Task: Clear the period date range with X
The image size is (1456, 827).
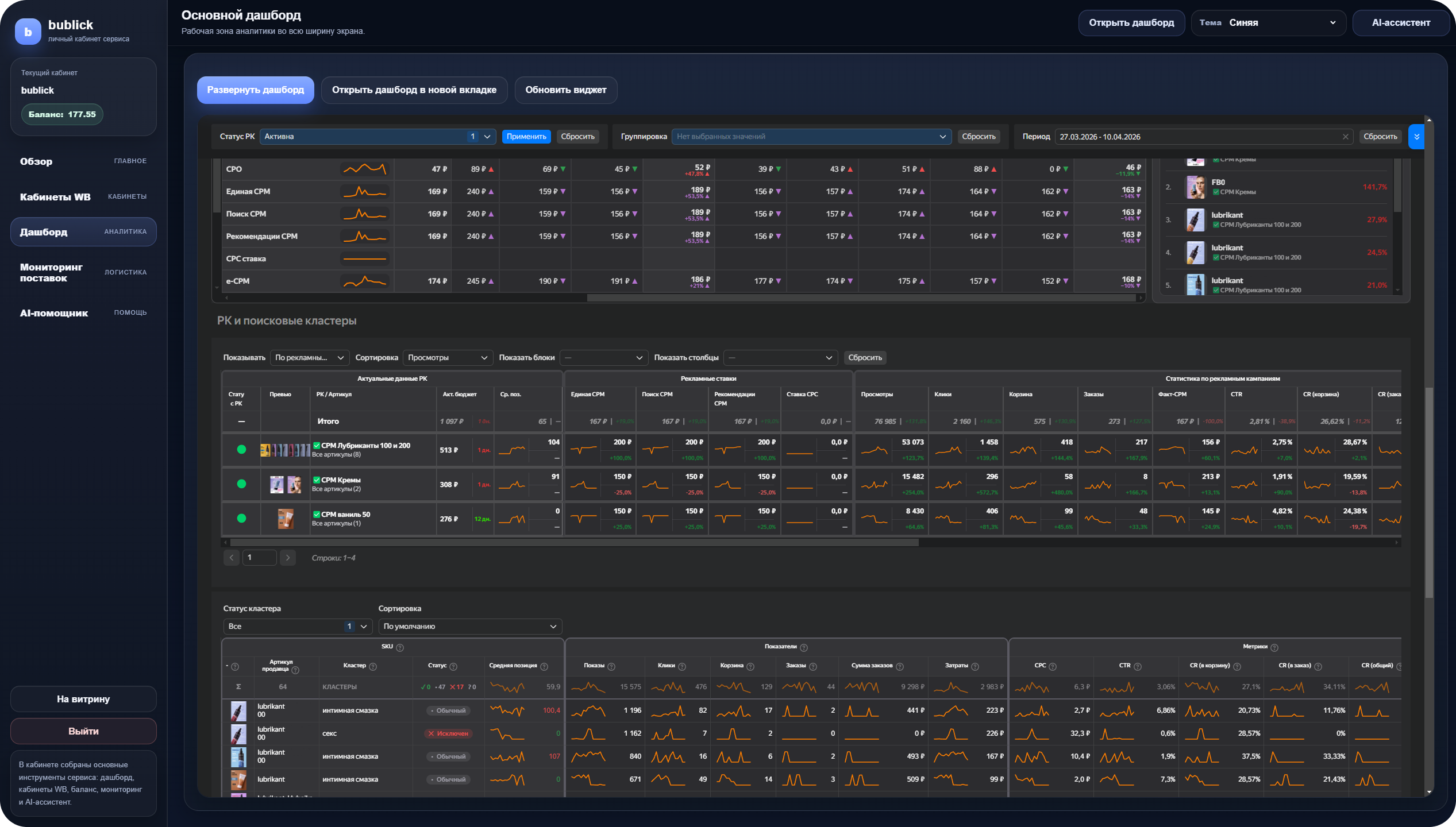Action: [1345, 137]
